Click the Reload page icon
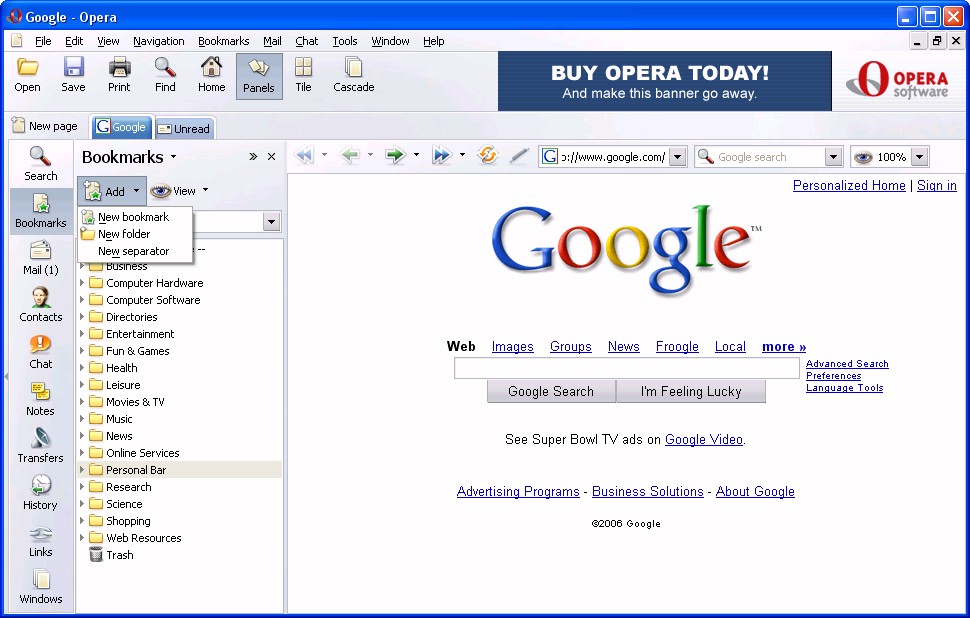The height and width of the screenshot is (618, 970). point(488,156)
